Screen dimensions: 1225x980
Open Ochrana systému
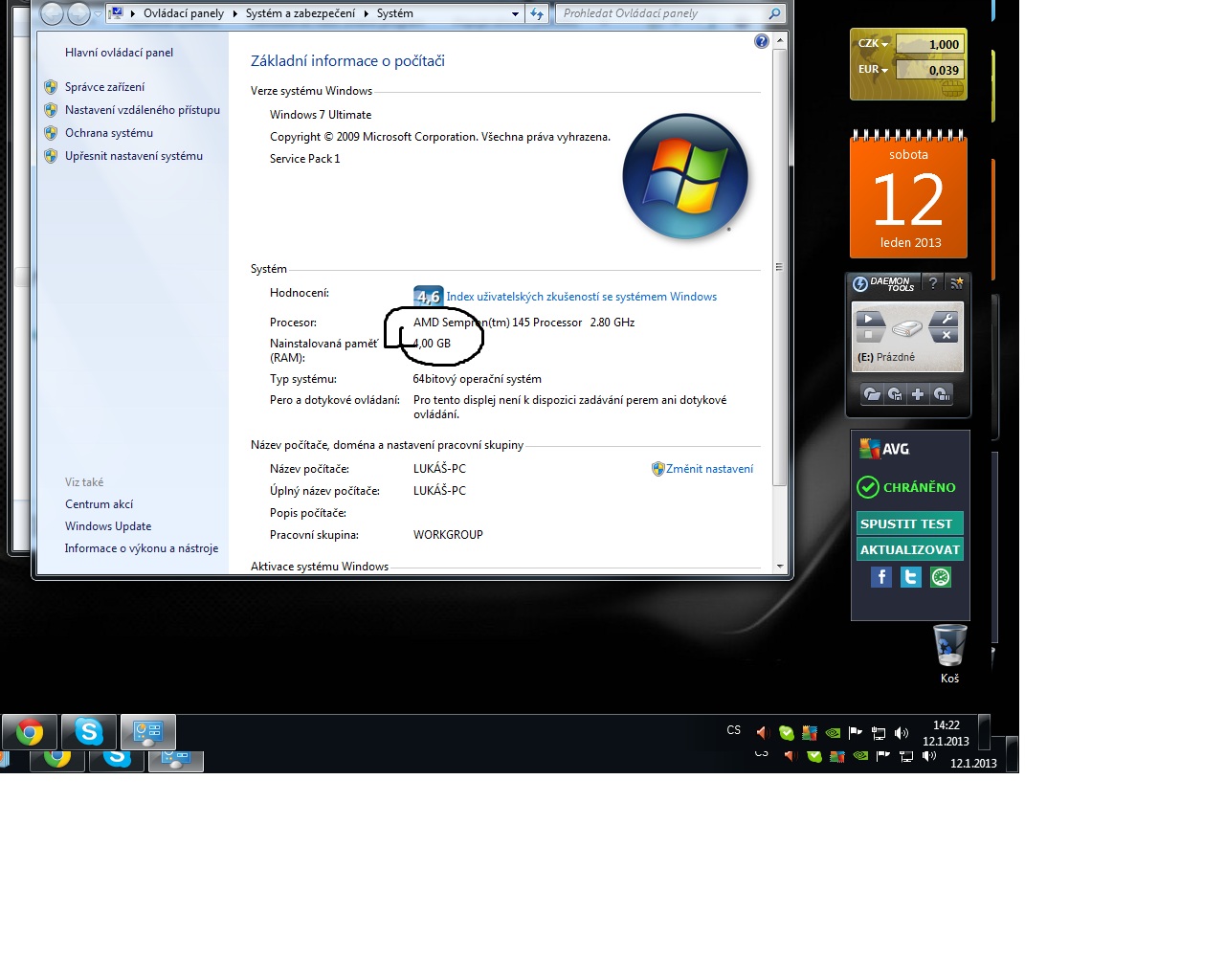point(109,133)
